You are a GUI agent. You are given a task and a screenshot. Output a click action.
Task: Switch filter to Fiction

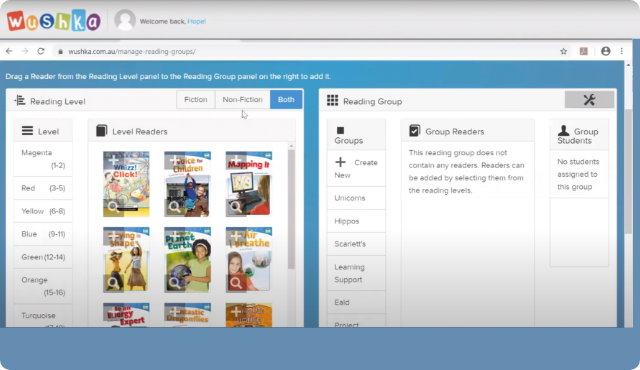(x=196, y=100)
